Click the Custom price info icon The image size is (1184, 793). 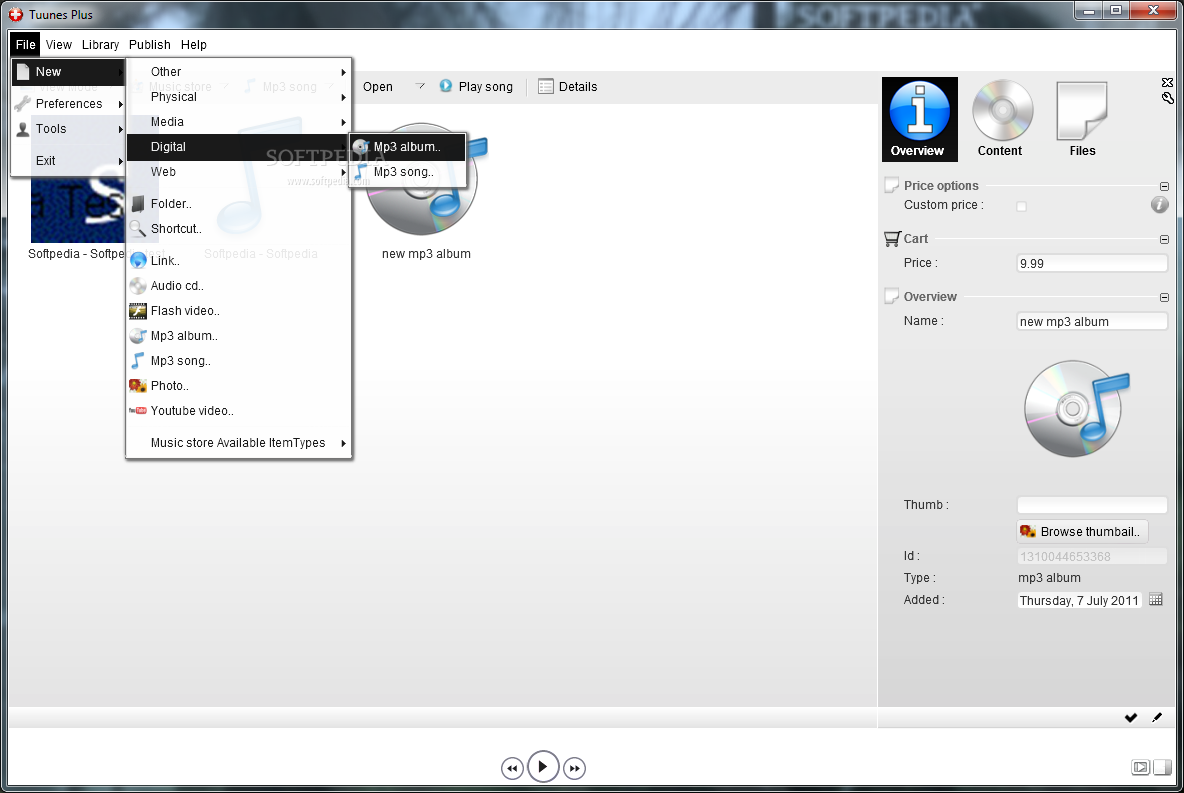1159,205
